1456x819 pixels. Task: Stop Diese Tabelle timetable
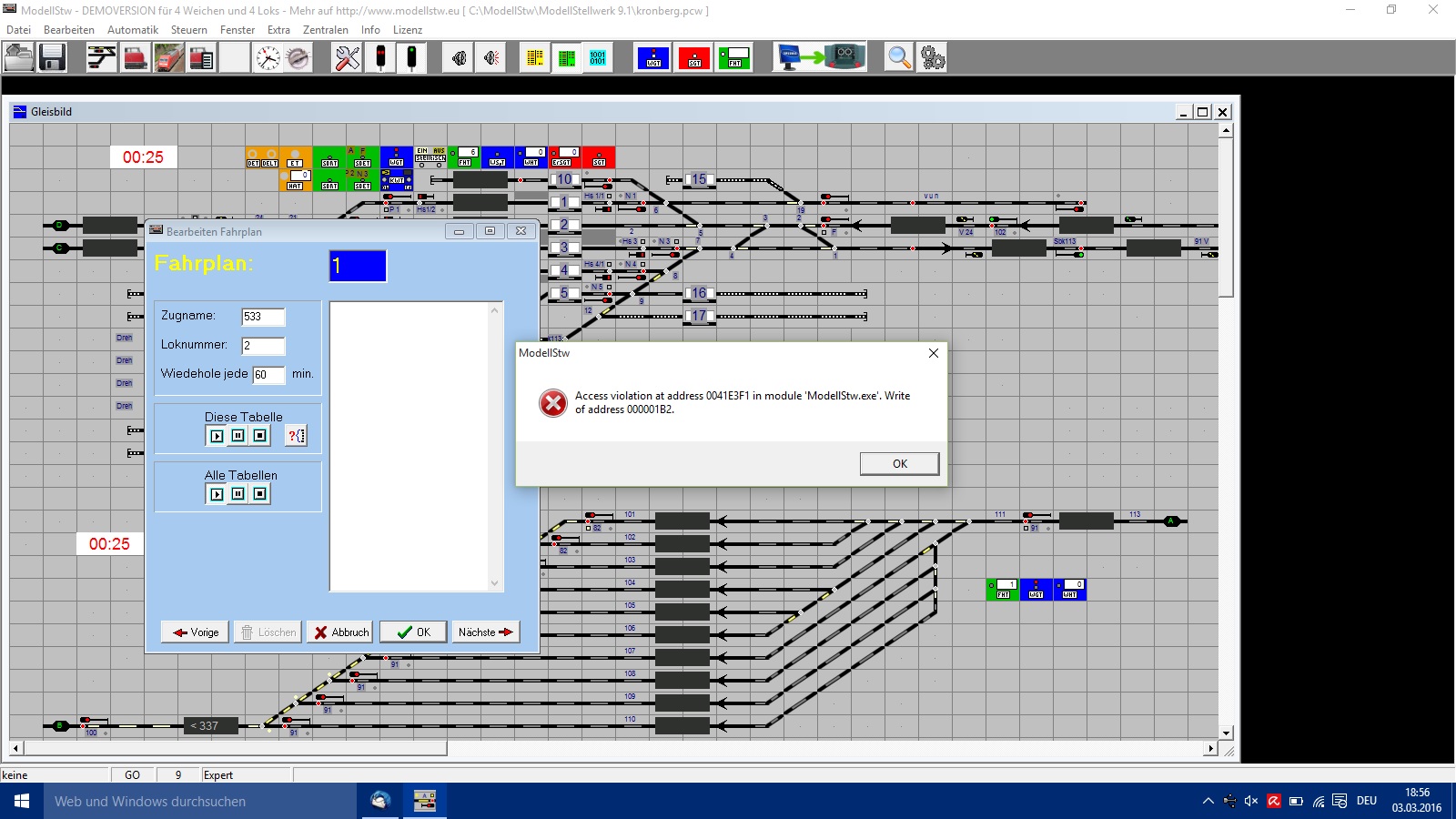[260, 436]
